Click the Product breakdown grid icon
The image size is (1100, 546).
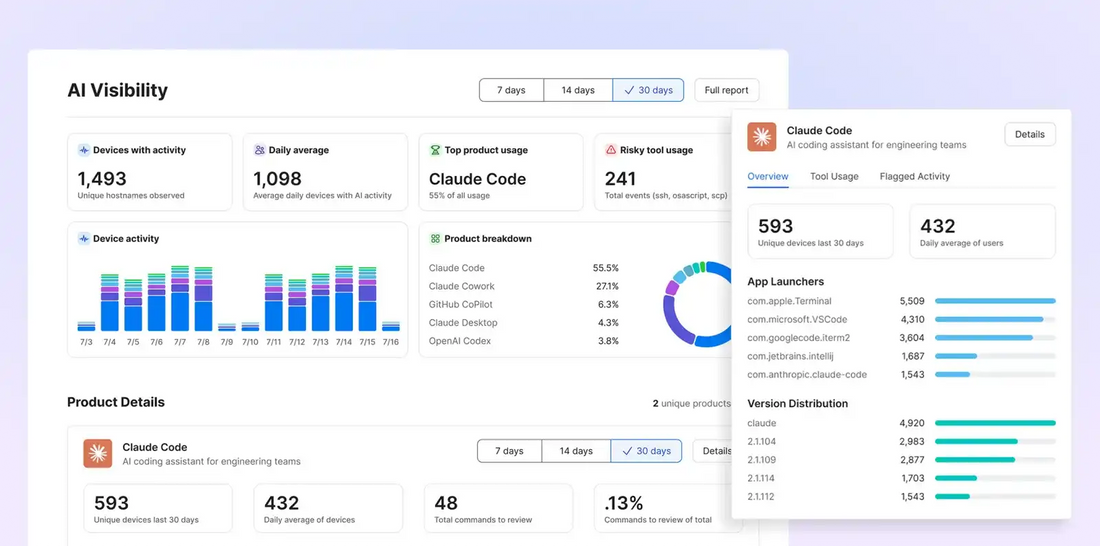point(435,239)
